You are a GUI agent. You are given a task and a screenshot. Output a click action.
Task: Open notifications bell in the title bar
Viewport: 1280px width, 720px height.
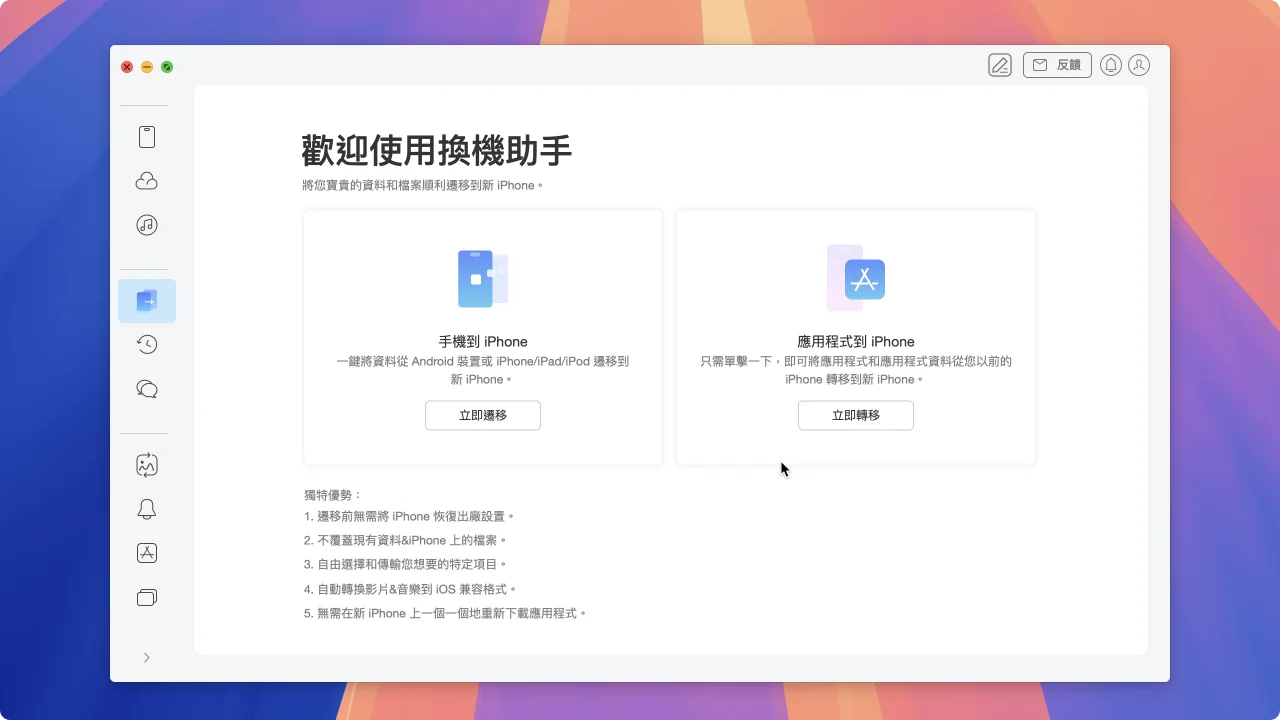point(1110,65)
